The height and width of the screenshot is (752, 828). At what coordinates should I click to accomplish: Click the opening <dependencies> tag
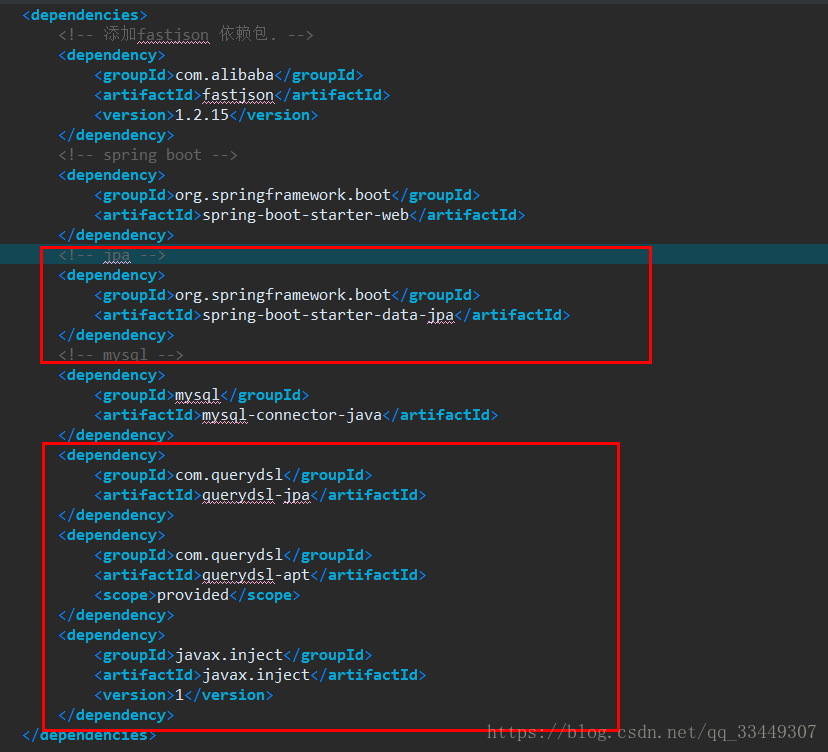tap(84, 15)
